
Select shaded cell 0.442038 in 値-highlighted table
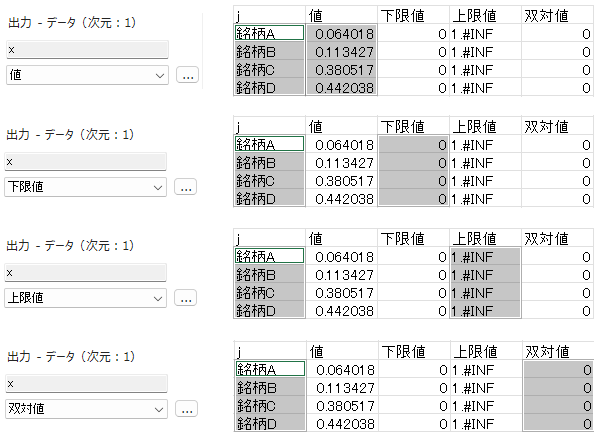click(x=341, y=88)
